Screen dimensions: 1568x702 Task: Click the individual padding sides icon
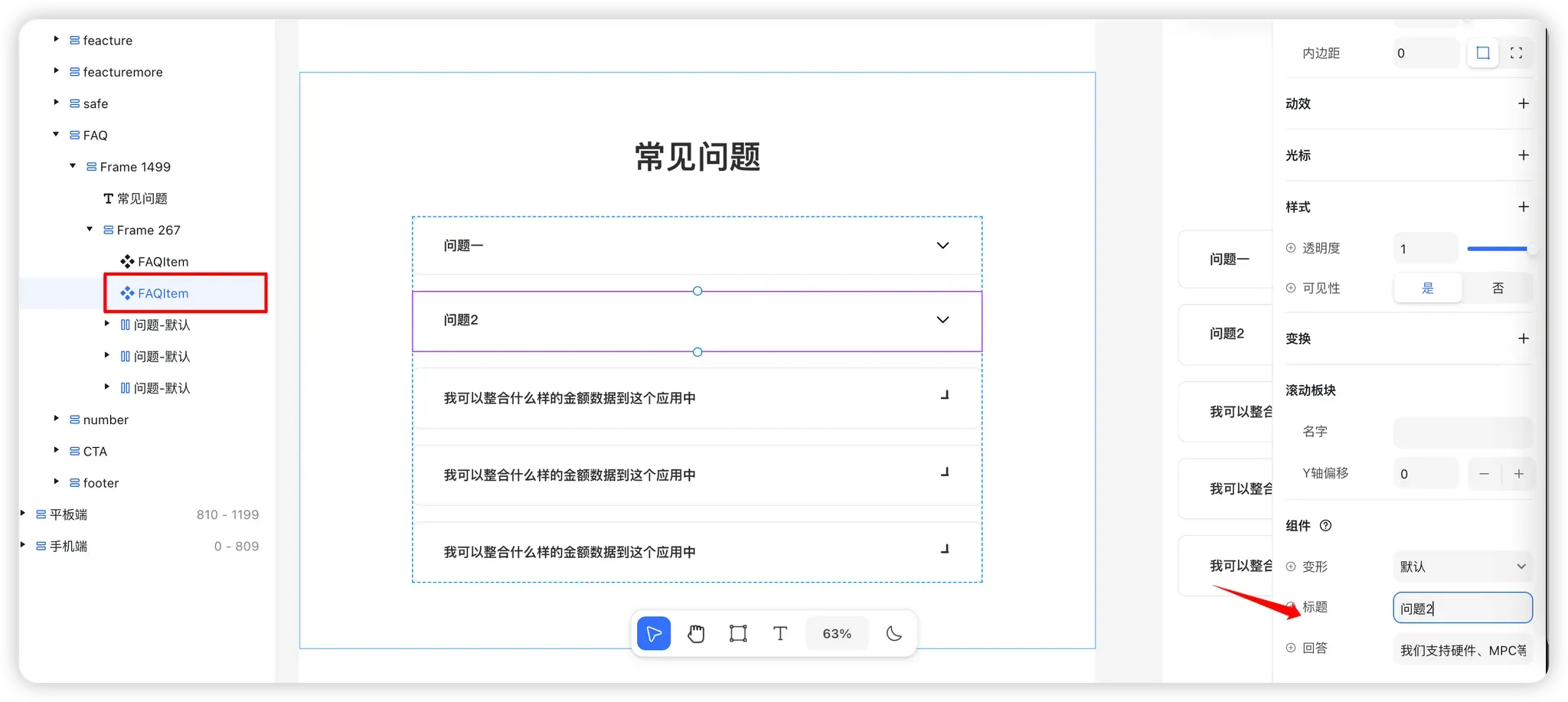click(1516, 53)
